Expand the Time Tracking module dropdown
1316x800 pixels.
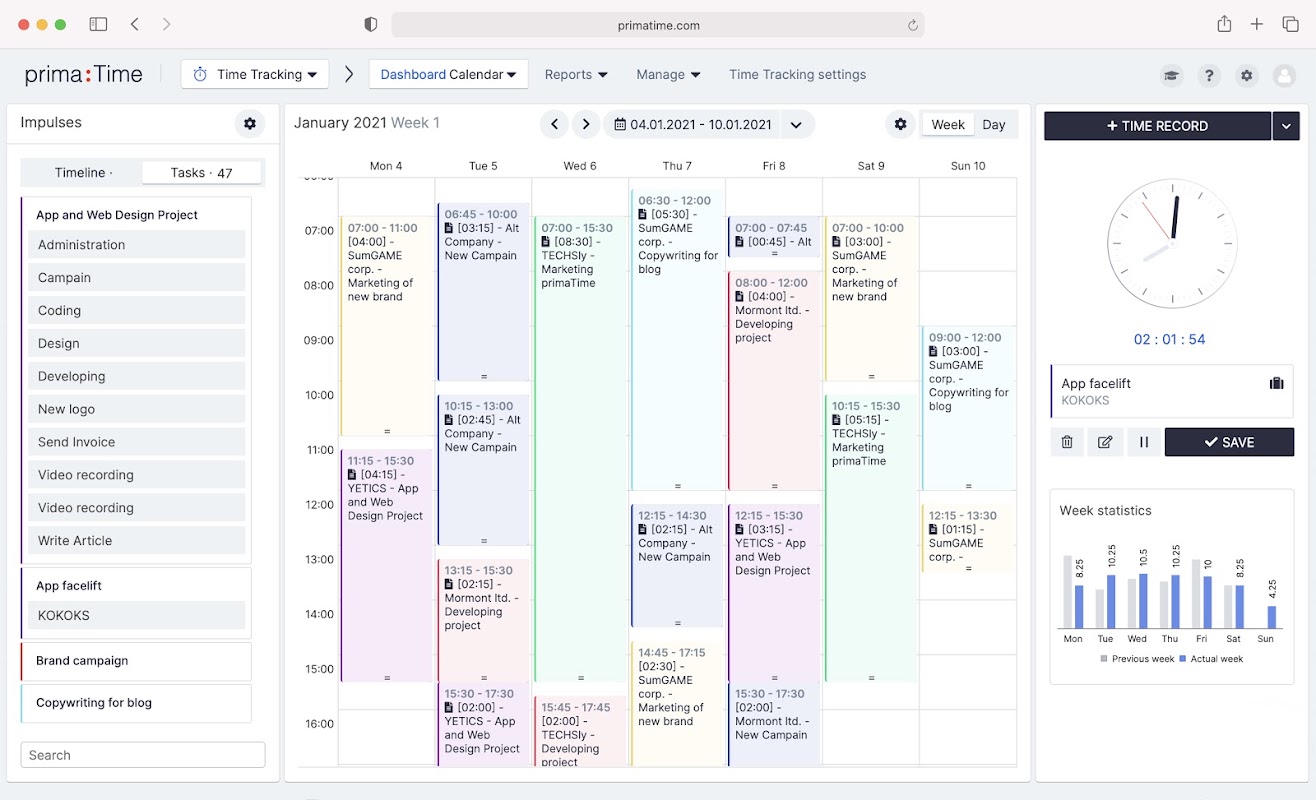click(x=255, y=74)
